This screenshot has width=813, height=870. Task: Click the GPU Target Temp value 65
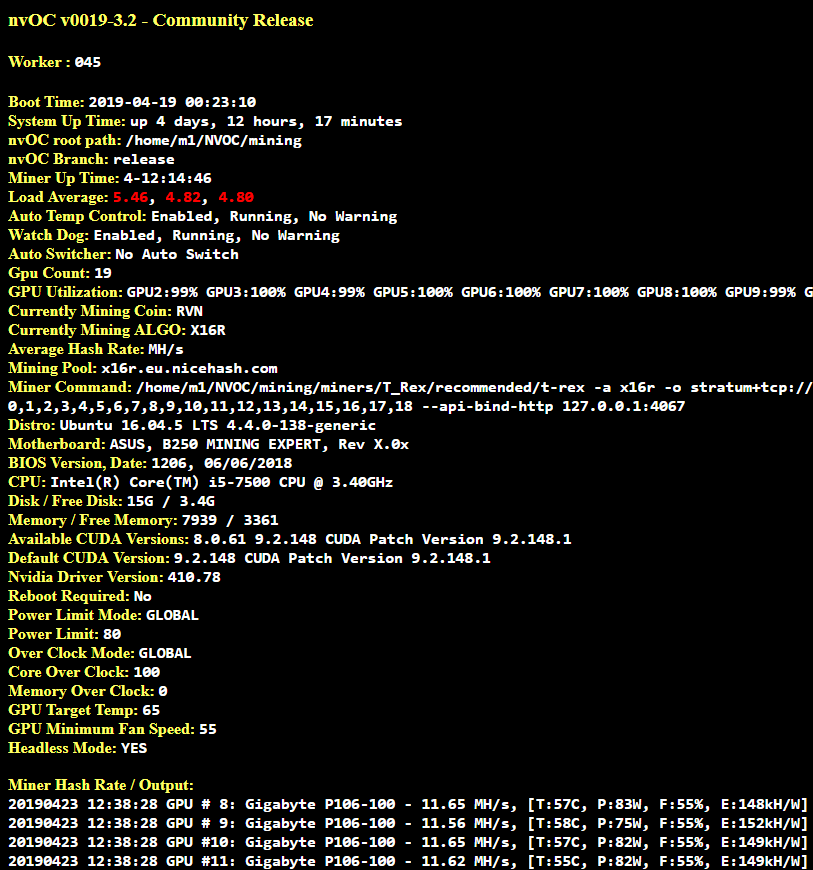(151, 710)
